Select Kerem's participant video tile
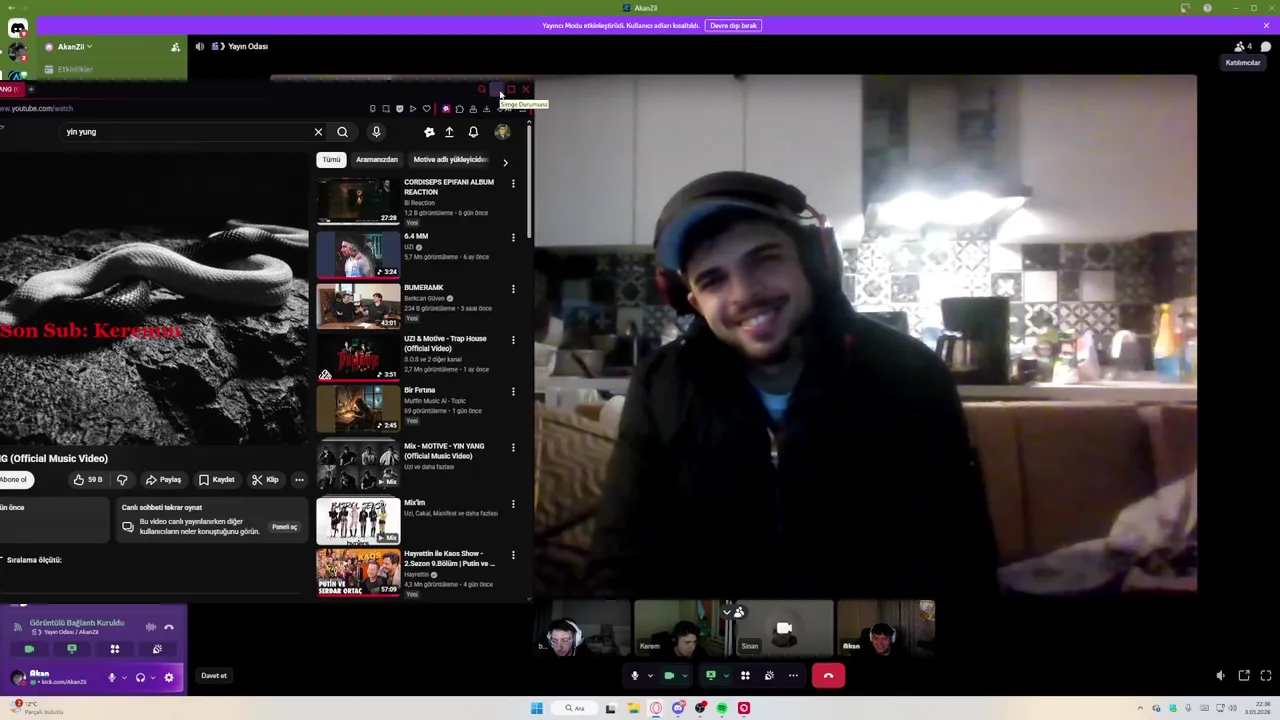 tap(683, 628)
